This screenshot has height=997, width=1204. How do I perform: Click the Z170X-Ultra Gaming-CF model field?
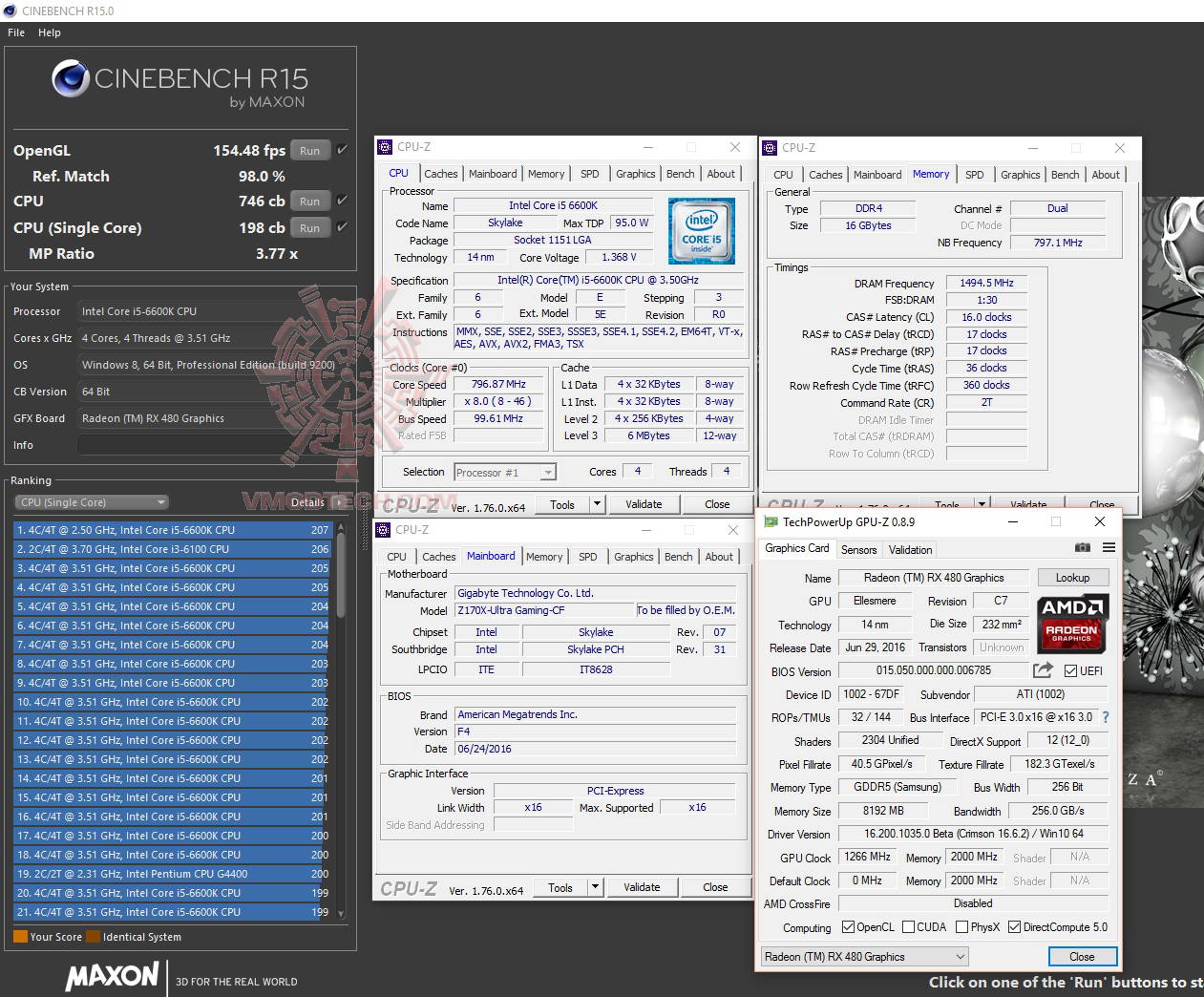click(544, 610)
